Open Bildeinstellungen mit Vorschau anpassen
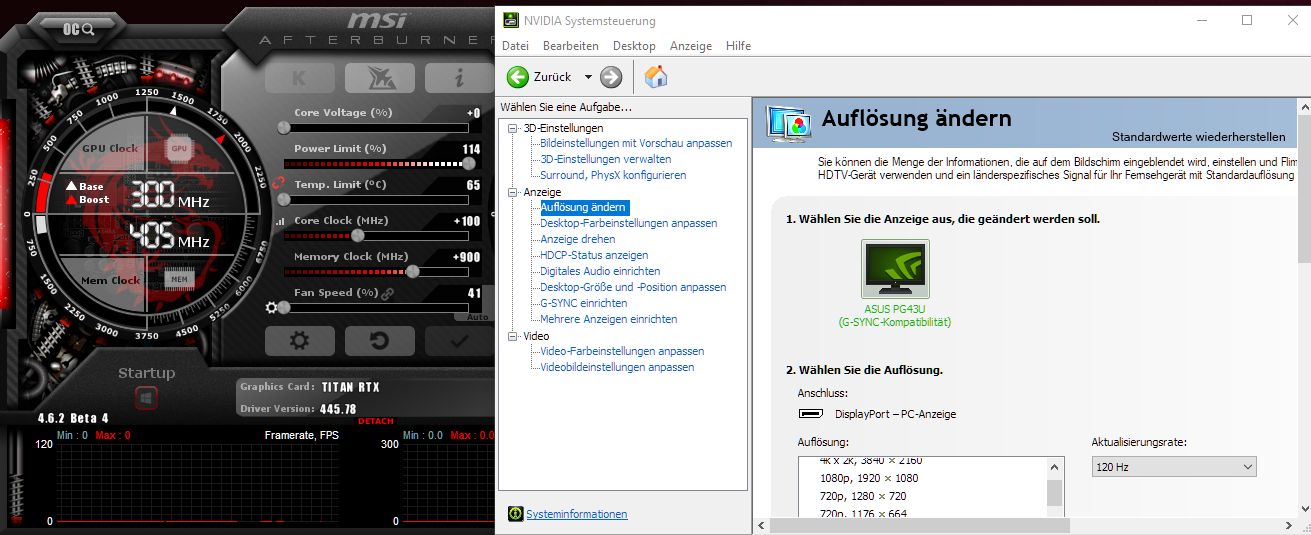 point(636,143)
